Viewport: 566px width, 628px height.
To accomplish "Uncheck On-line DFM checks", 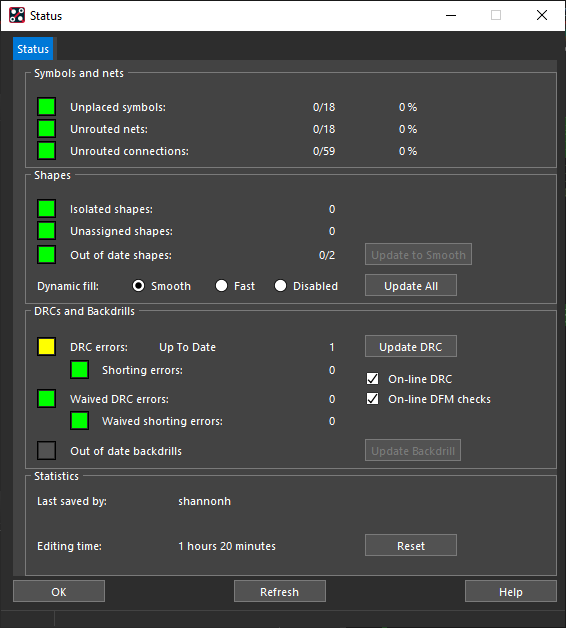I will [373, 399].
